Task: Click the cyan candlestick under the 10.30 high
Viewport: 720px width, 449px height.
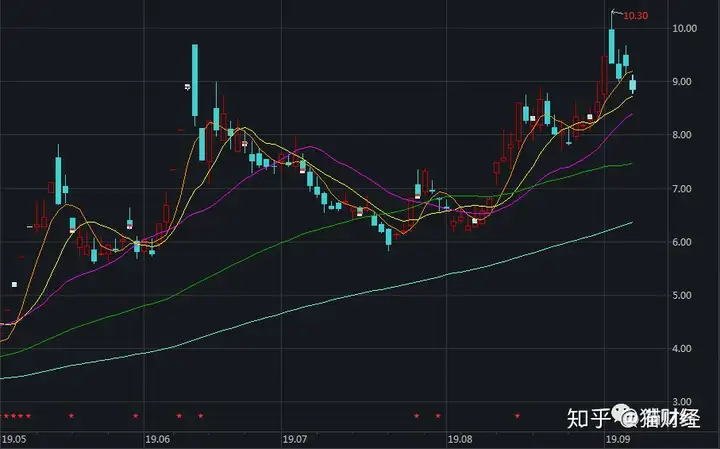Action: coord(612,46)
